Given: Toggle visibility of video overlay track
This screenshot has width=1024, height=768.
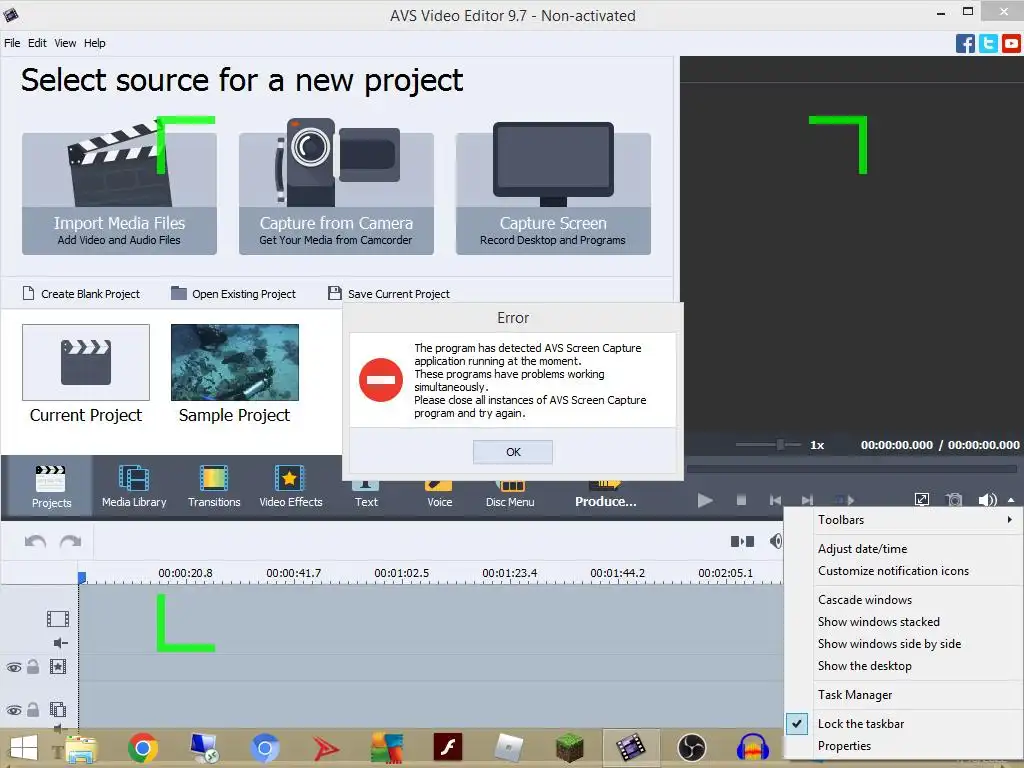Looking at the screenshot, I should click(14, 709).
